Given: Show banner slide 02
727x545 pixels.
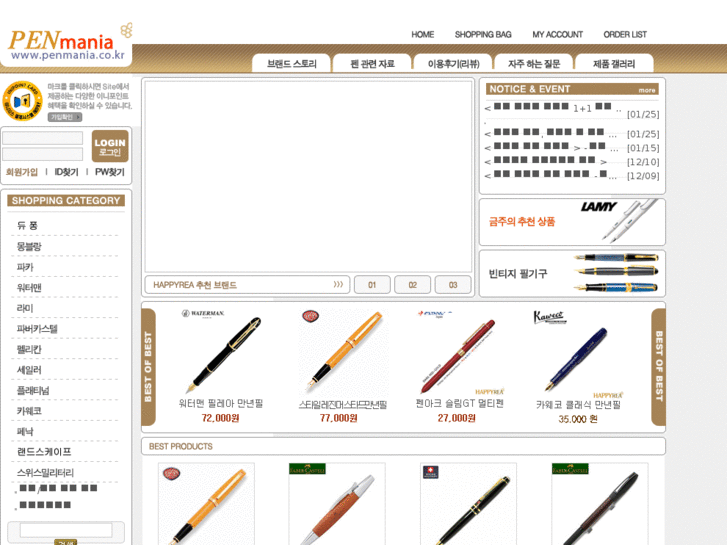Looking at the screenshot, I should [413, 285].
